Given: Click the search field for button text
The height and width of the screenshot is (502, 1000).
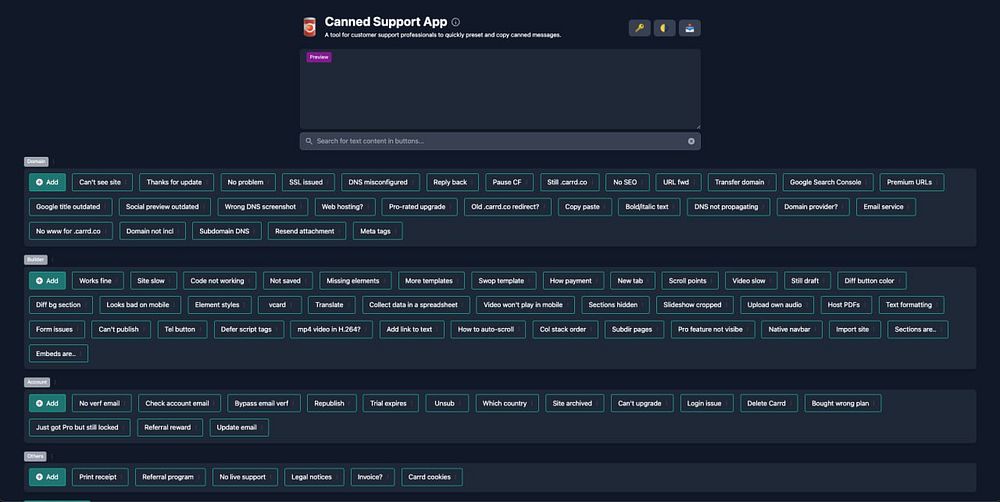Looking at the screenshot, I should click(x=500, y=141).
